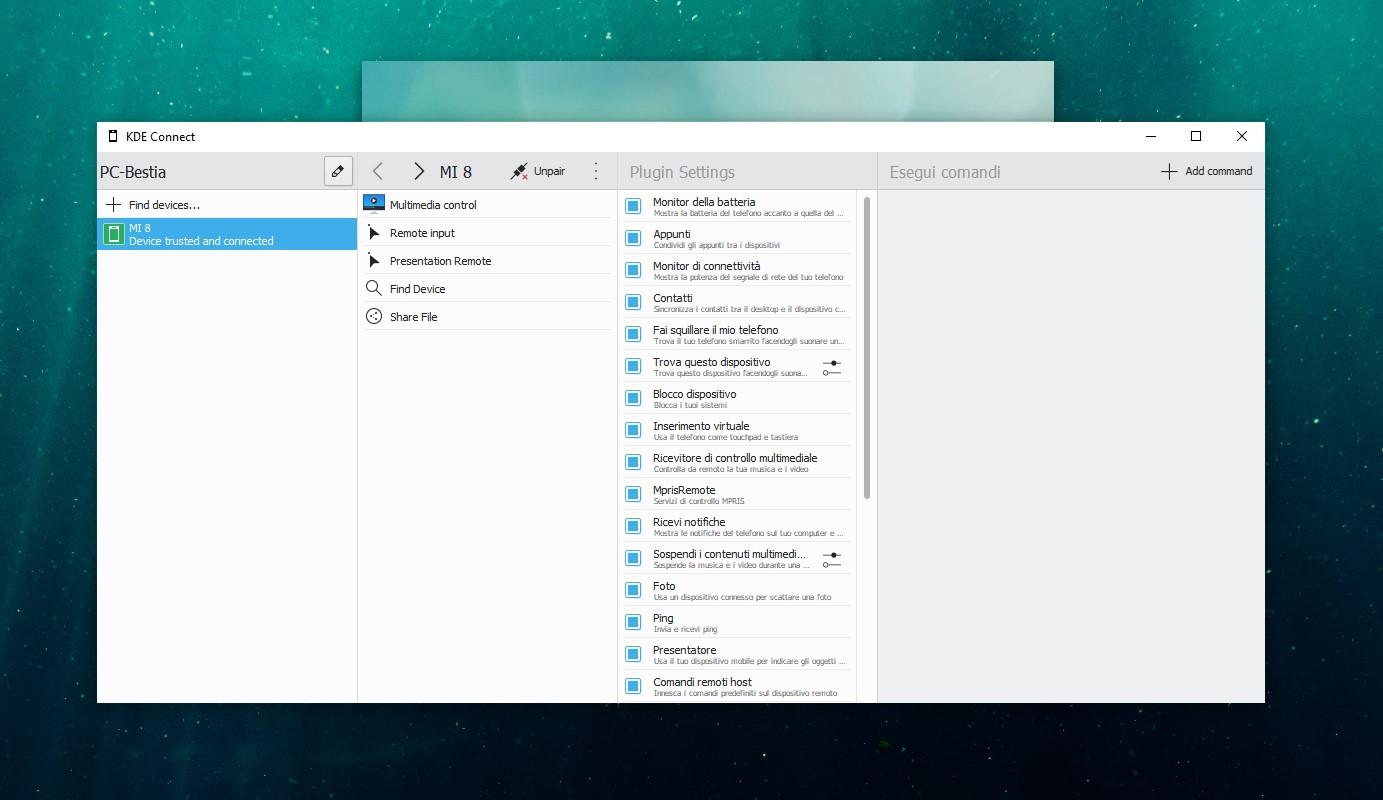Toggle Sospendi i contenuti multimediali checkbox
This screenshot has height=800, width=1383.
point(633,558)
